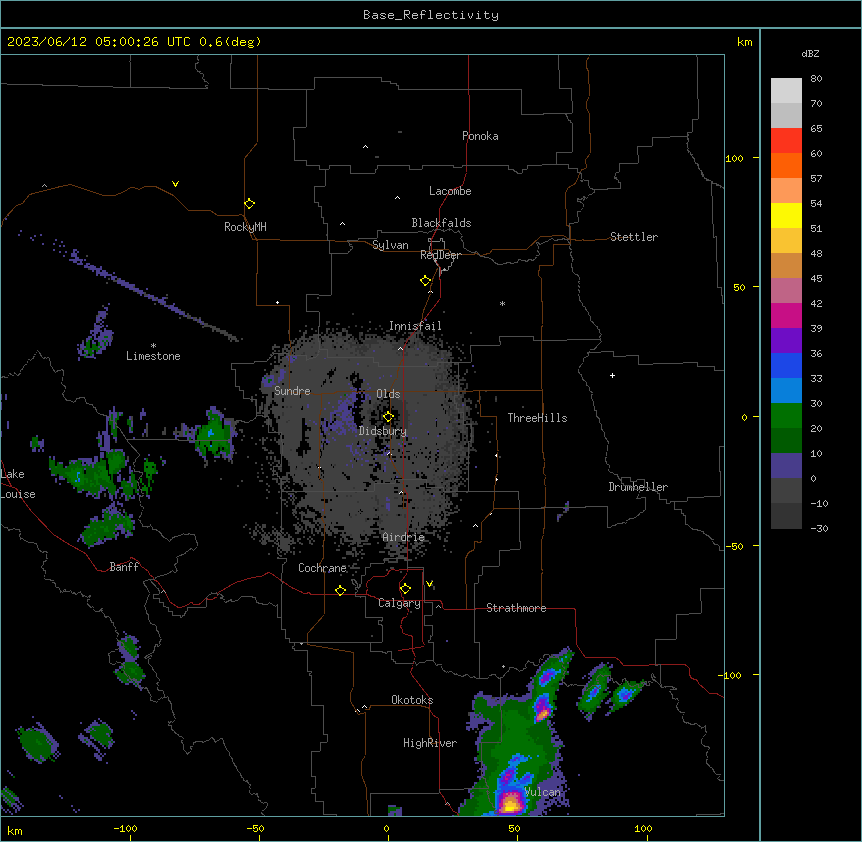
Task: Click the Okotoks city label
Action: (x=412, y=700)
